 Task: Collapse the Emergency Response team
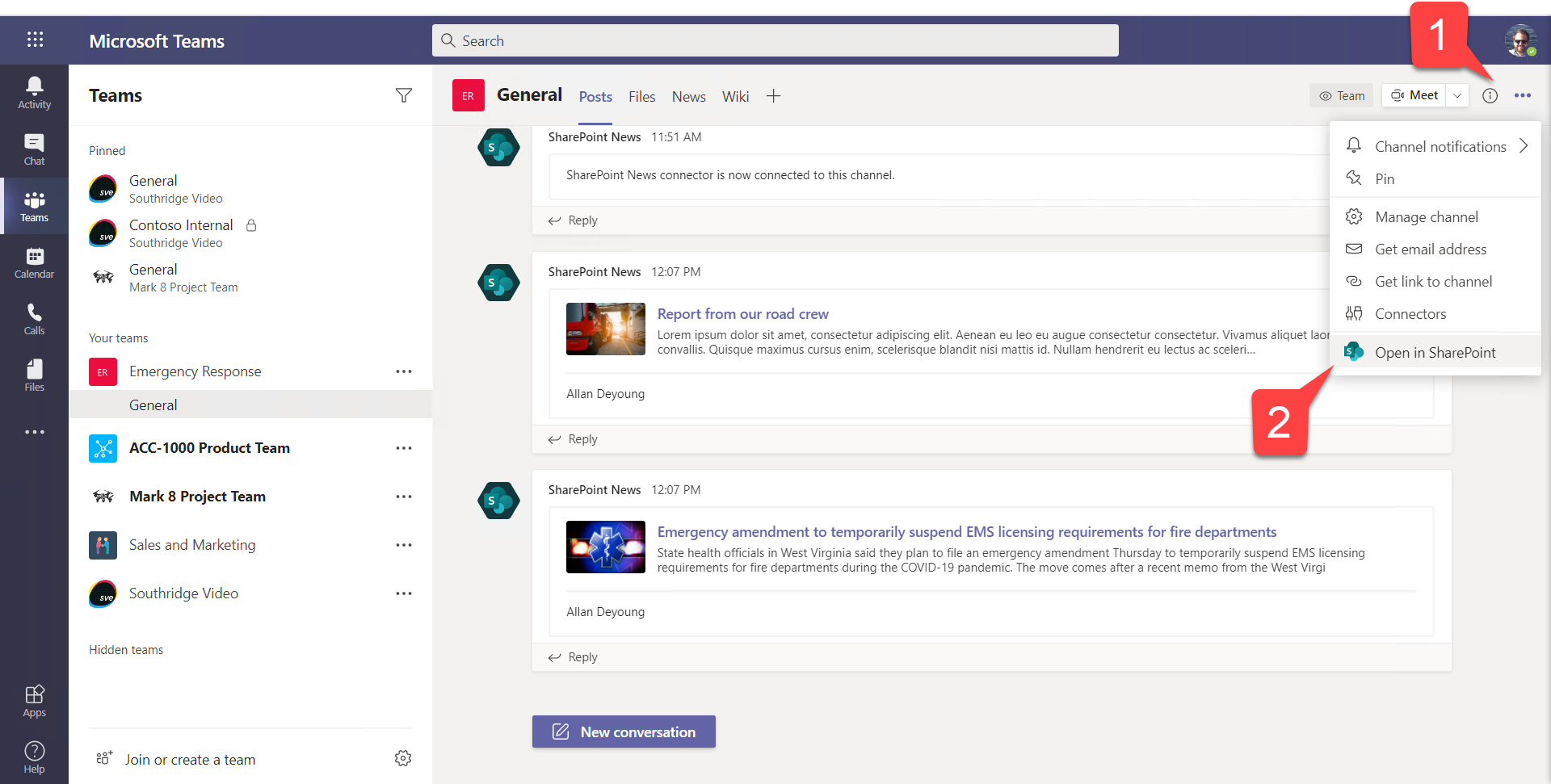coord(195,371)
